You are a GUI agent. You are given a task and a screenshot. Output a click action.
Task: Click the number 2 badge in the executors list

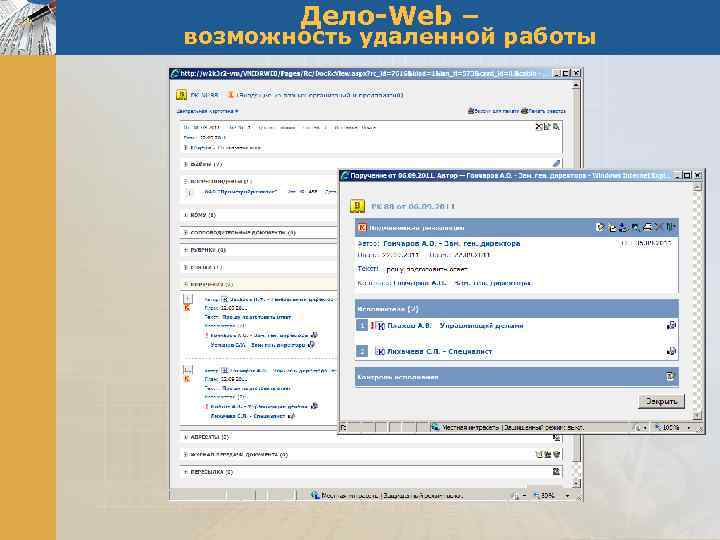point(362,351)
